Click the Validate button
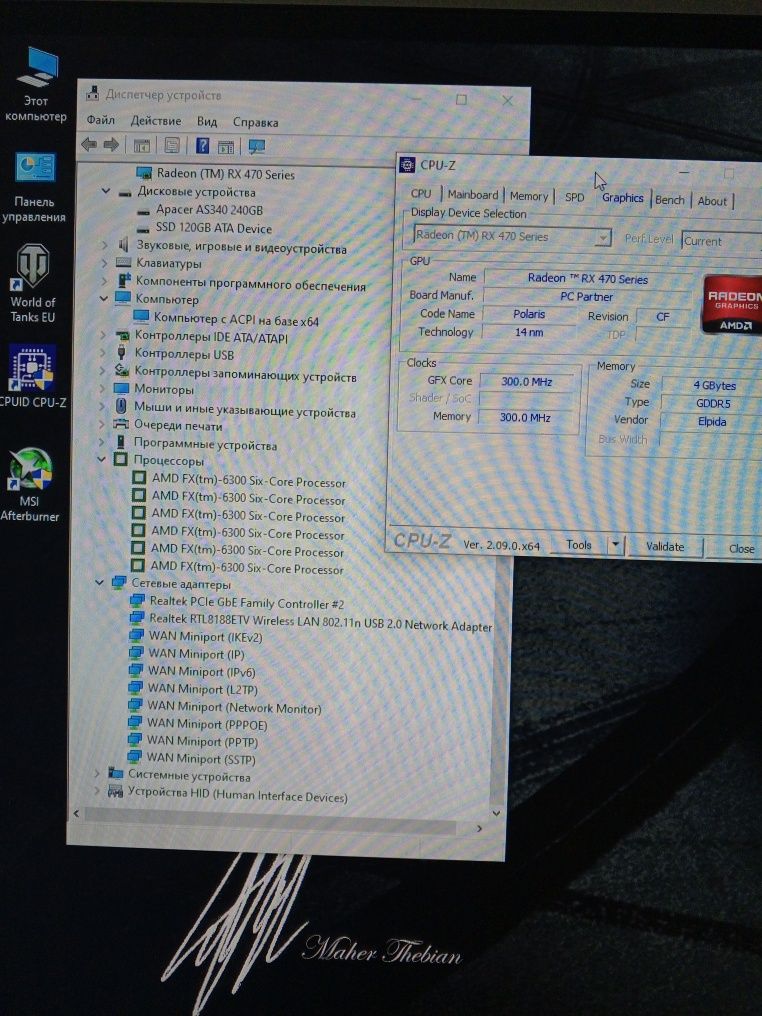The image size is (762, 1016). (665, 546)
